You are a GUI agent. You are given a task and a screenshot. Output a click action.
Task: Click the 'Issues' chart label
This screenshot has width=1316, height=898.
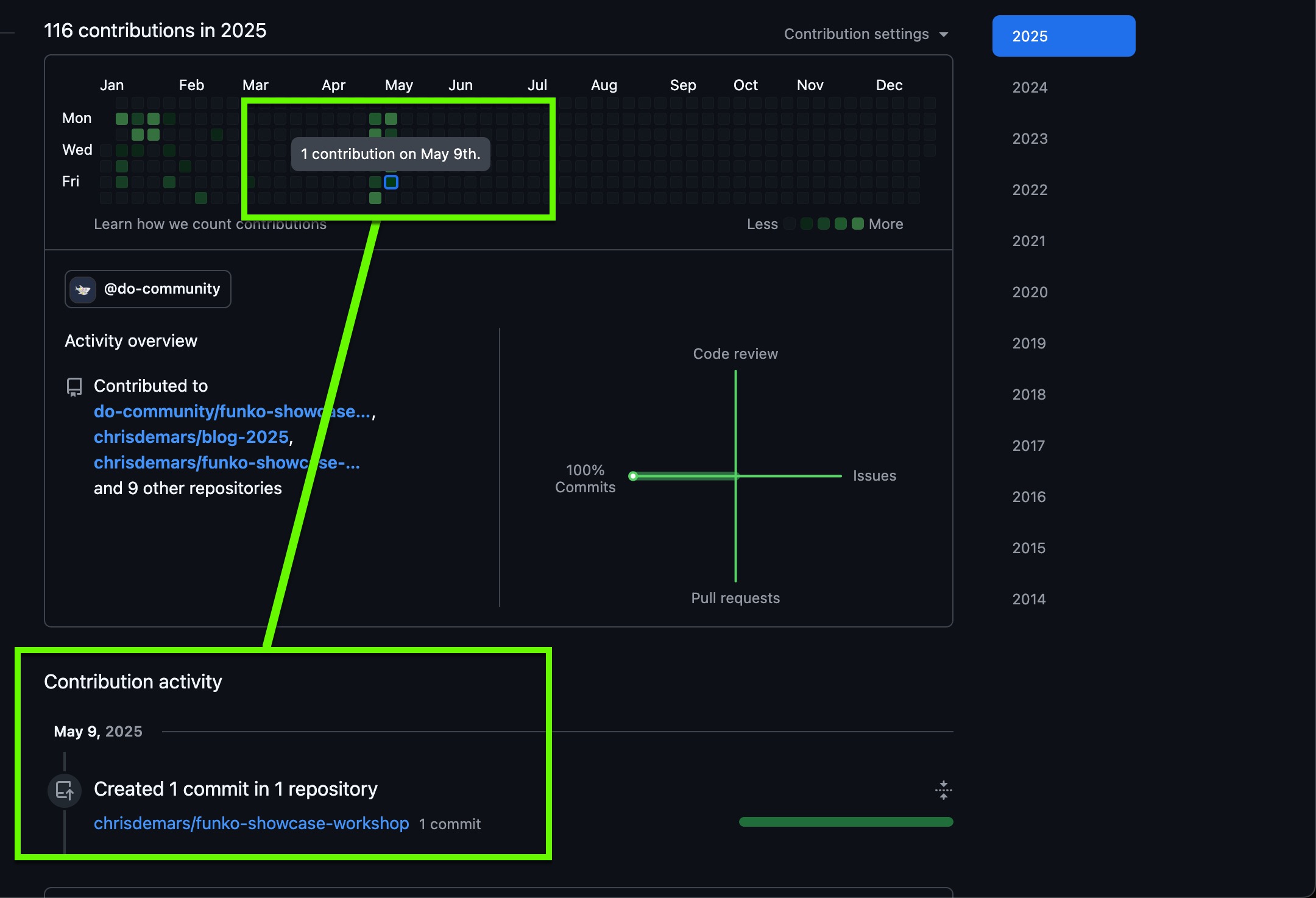874,476
